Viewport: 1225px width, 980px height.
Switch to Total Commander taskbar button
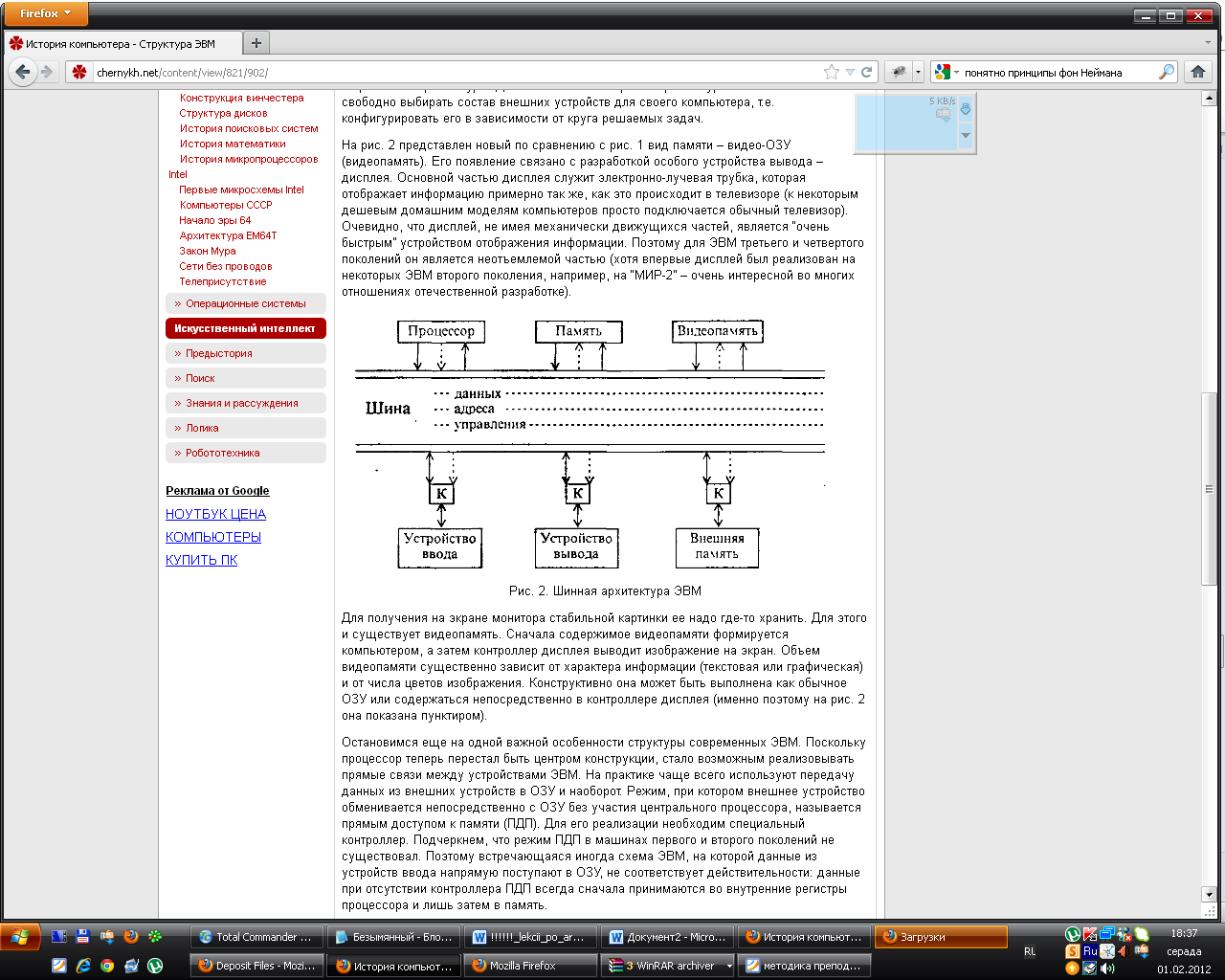[x=256, y=937]
